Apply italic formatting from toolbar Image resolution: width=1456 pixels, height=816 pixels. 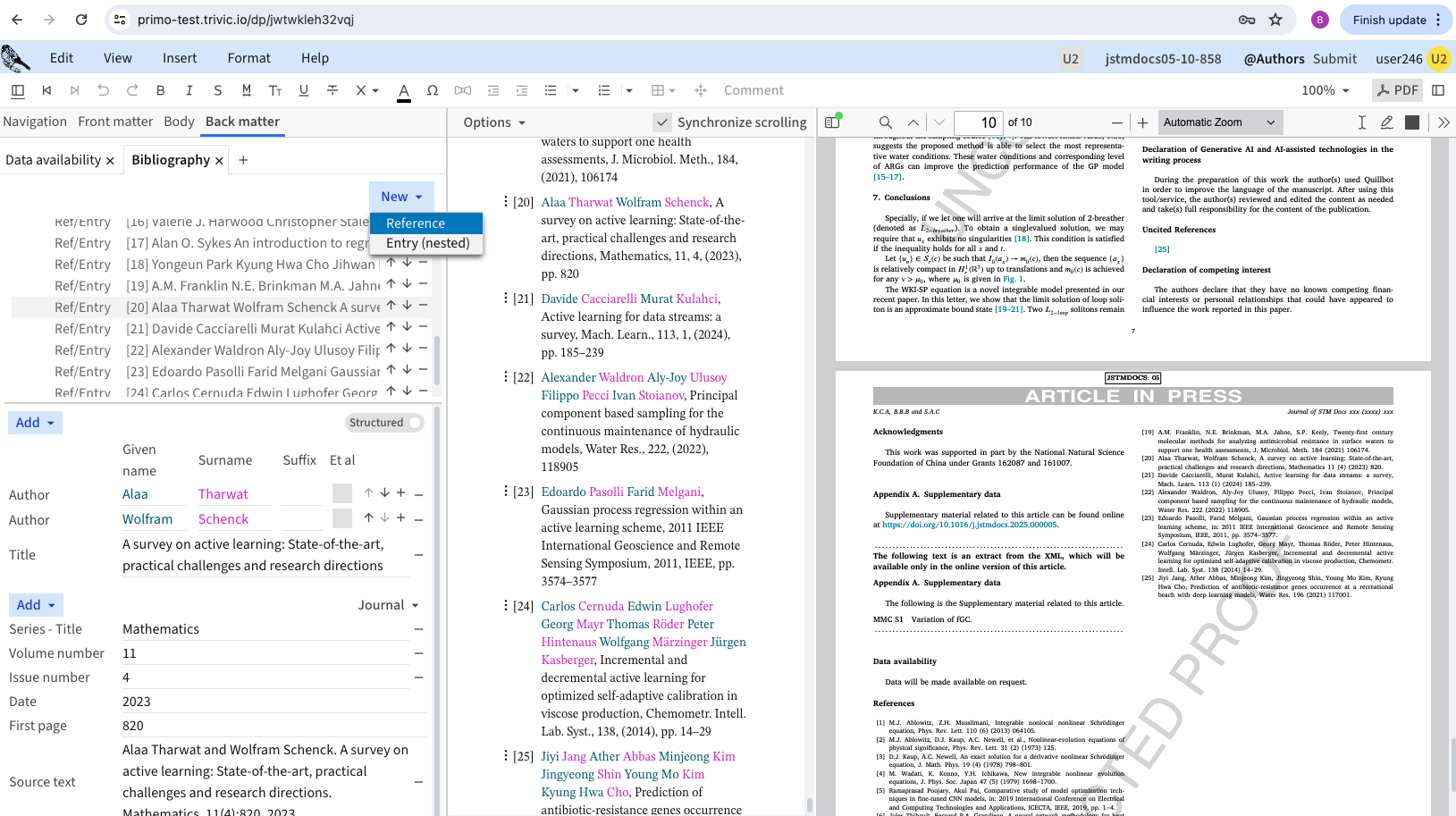pos(189,90)
